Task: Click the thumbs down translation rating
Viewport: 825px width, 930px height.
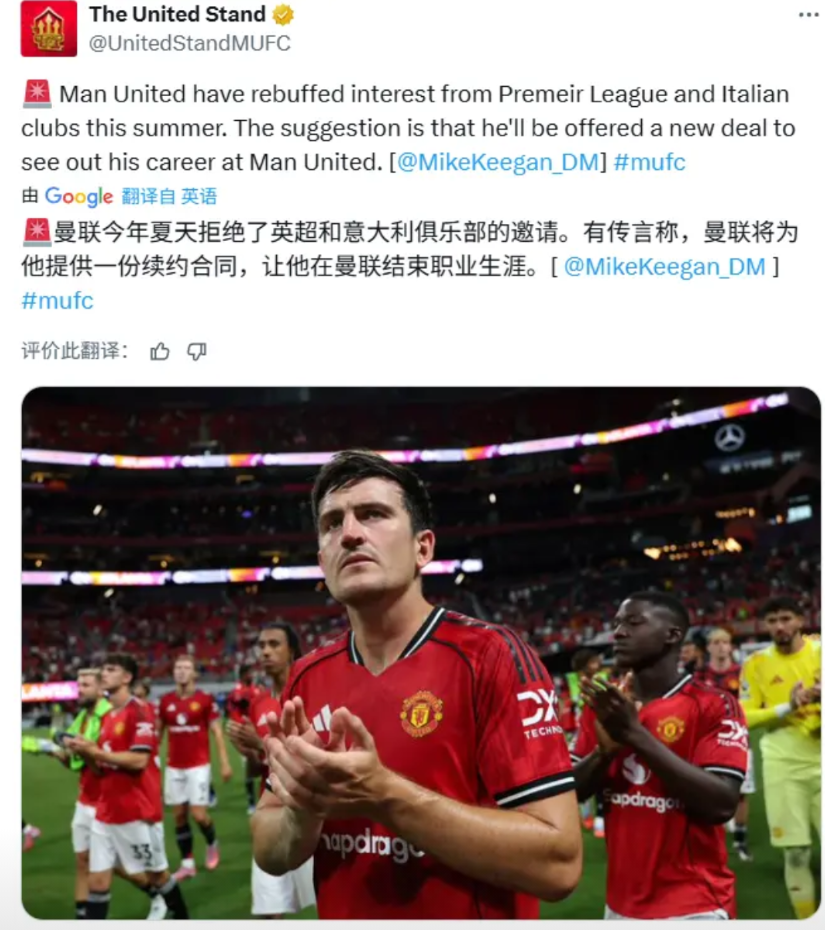Action: [x=197, y=352]
